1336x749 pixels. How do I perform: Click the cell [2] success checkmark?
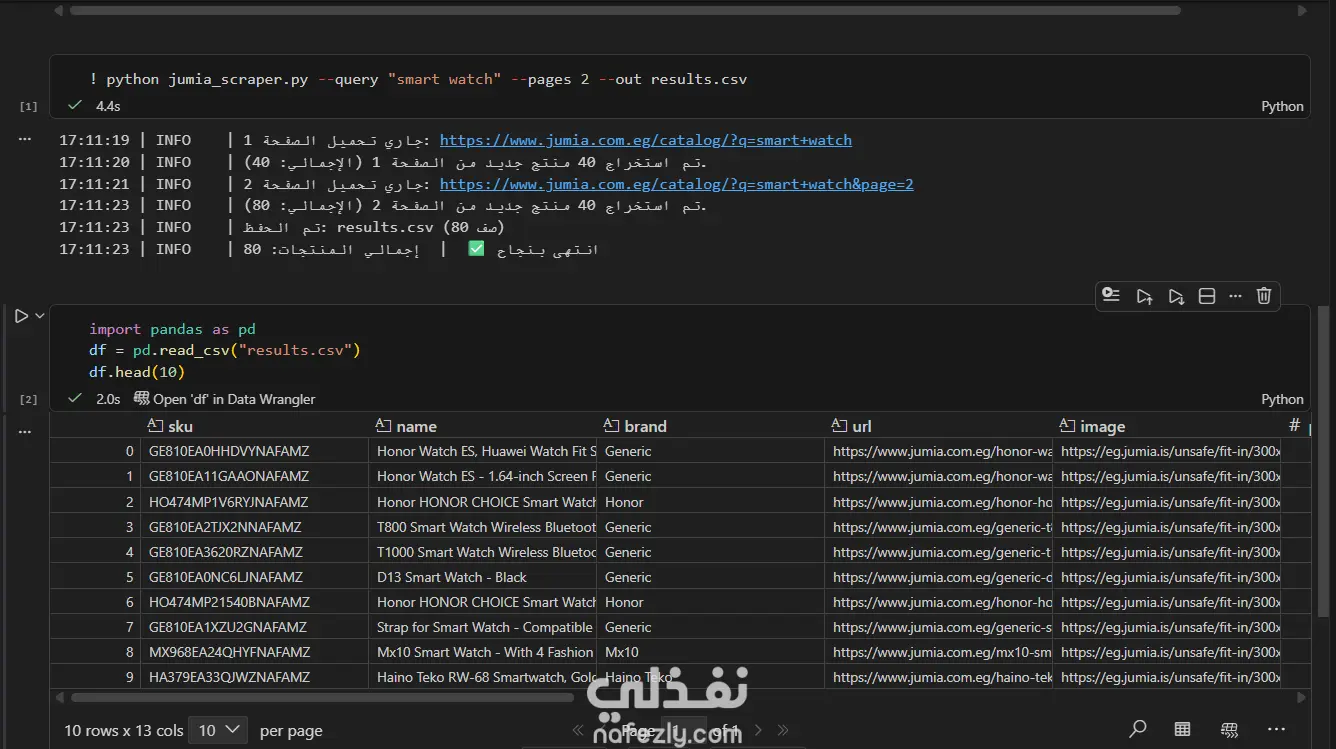coord(75,398)
